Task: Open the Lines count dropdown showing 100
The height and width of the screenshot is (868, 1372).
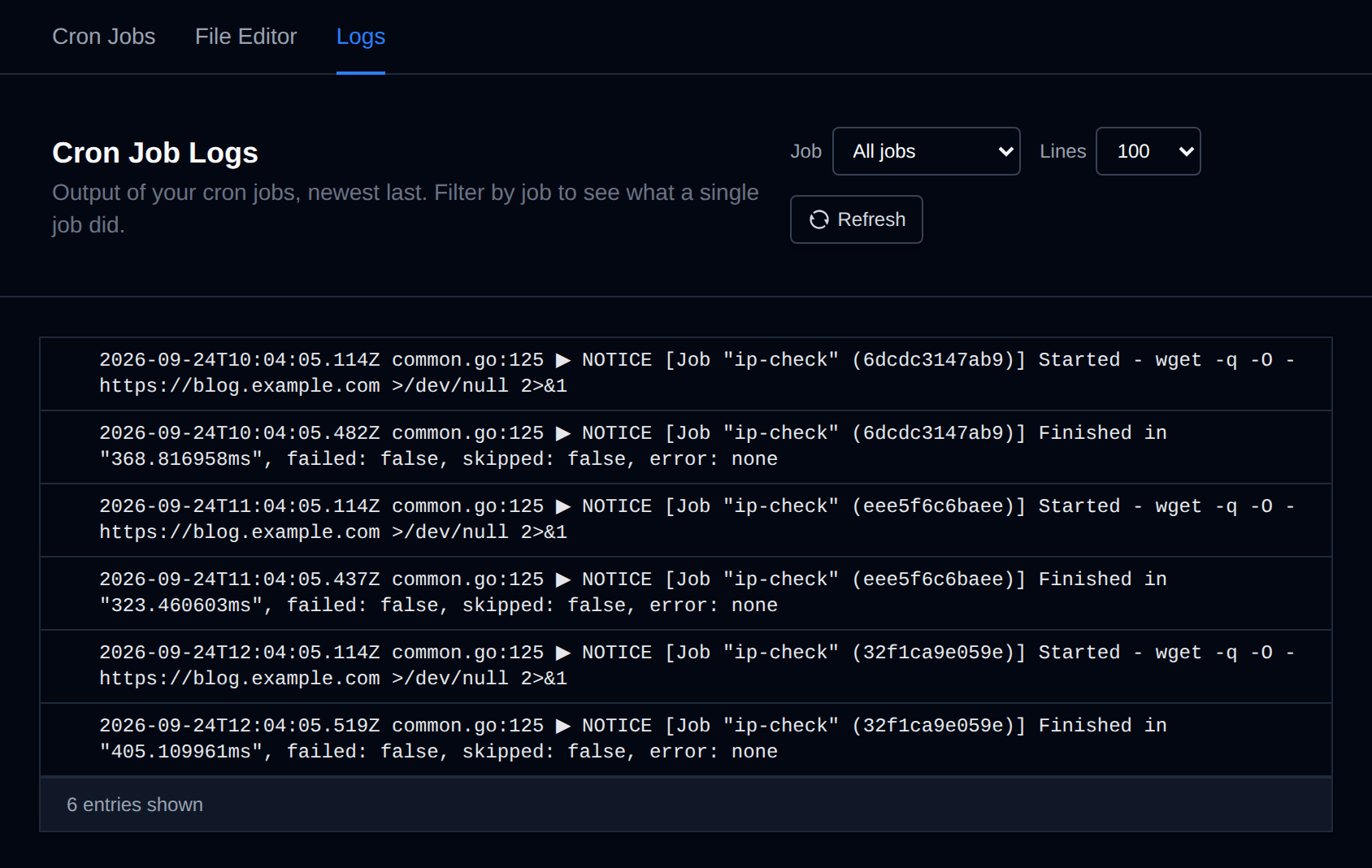Action: [1148, 151]
